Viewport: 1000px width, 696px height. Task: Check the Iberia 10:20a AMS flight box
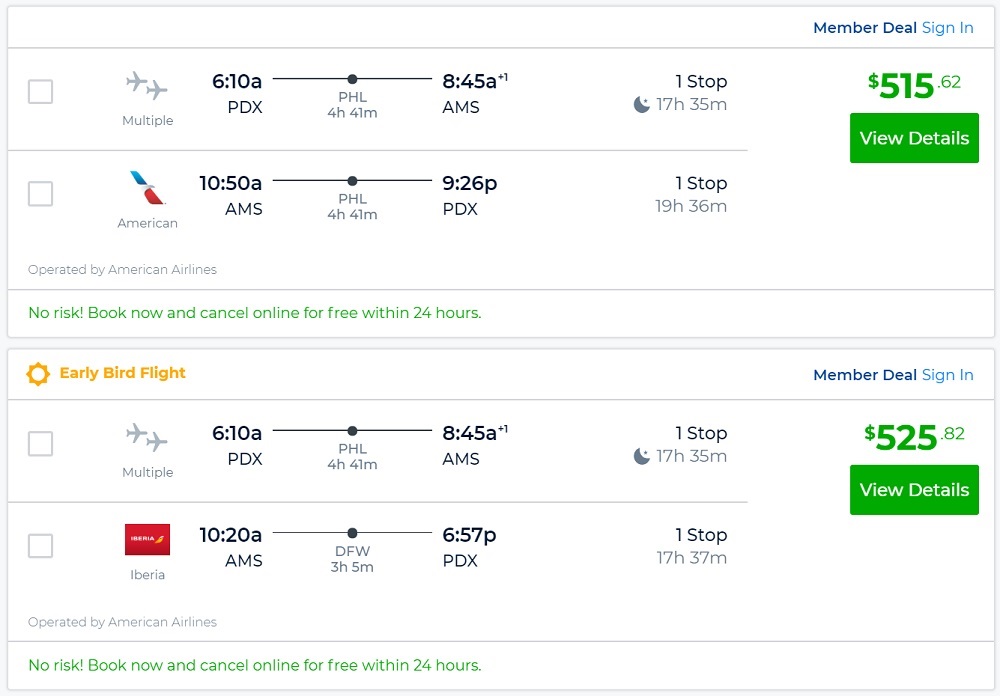click(x=40, y=546)
